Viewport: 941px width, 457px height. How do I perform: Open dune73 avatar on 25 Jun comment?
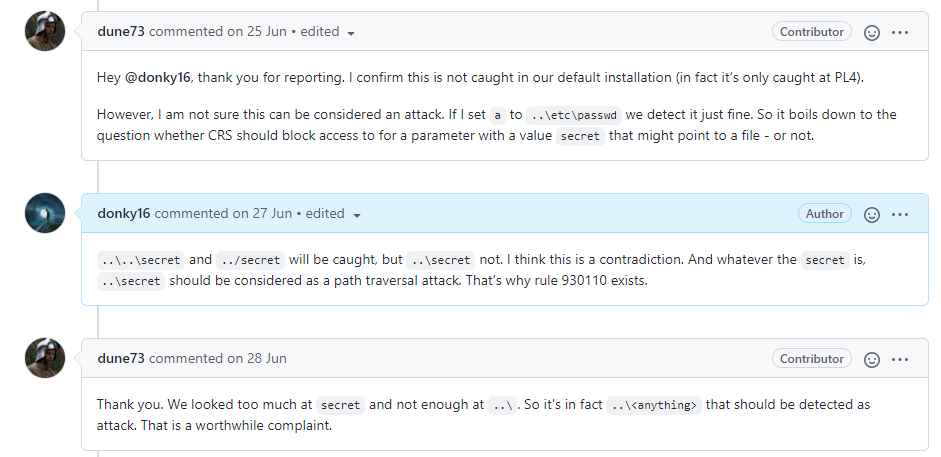[x=45, y=31]
